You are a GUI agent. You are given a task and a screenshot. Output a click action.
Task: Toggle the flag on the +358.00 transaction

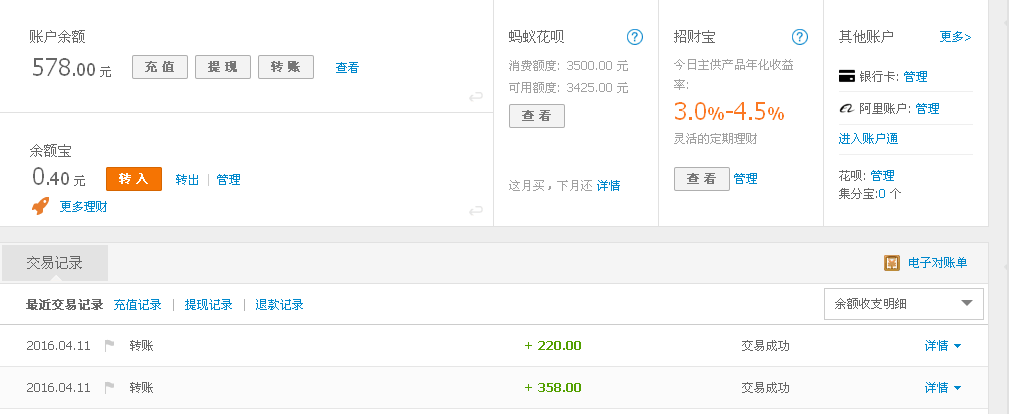110,388
